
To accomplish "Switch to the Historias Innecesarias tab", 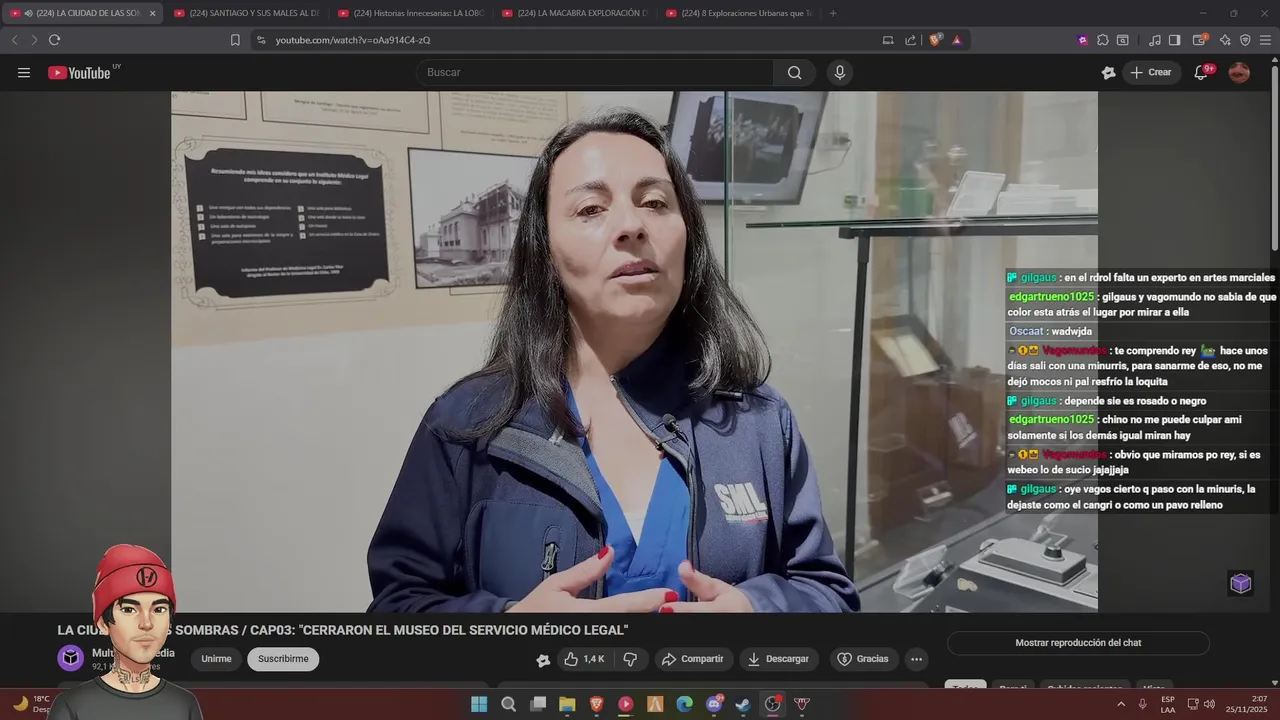I will [410, 13].
